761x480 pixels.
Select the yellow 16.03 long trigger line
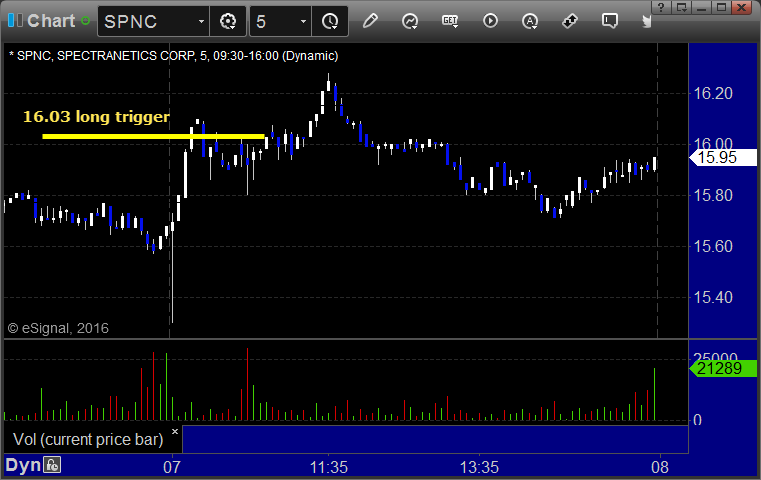pos(153,136)
